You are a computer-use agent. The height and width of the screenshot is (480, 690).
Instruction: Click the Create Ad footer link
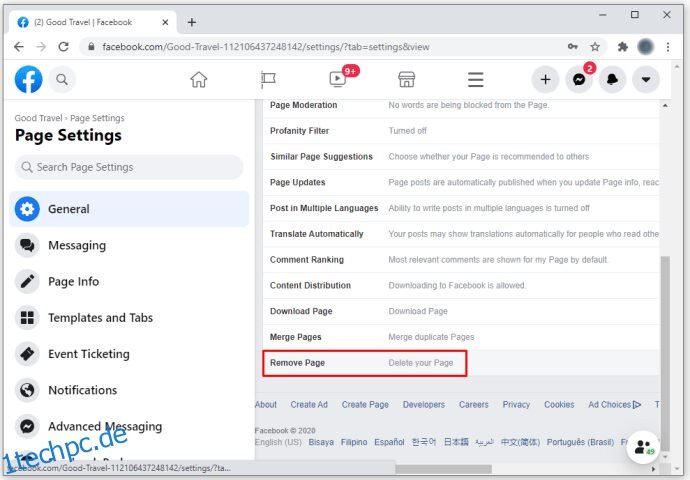[309, 404]
